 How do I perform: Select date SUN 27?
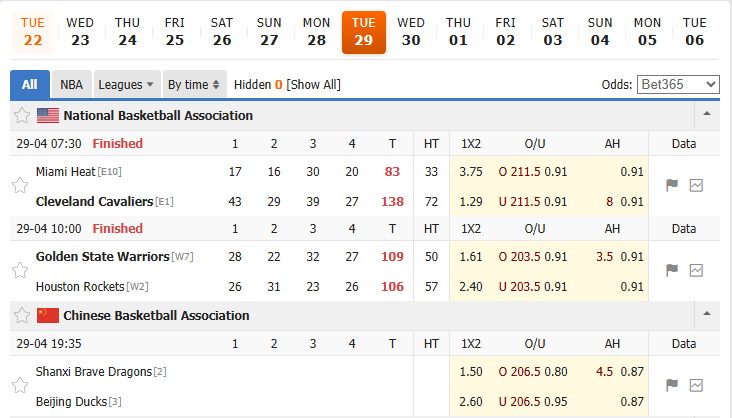point(269,32)
